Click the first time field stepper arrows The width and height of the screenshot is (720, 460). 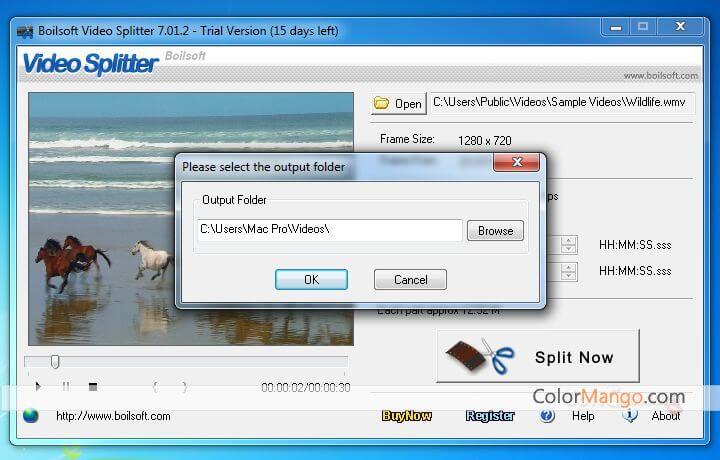pos(569,244)
